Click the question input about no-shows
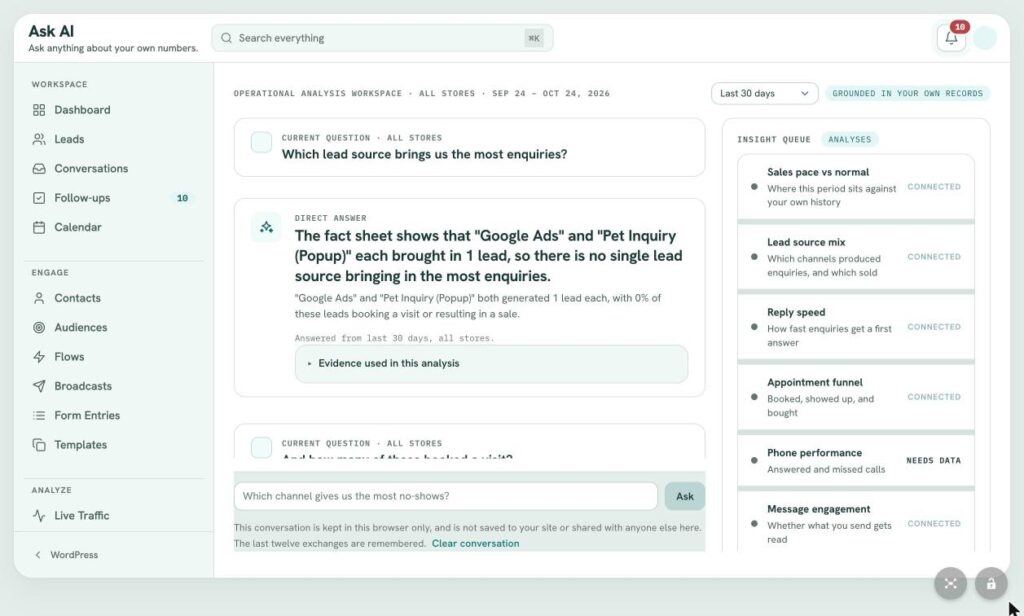 [x=445, y=496]
